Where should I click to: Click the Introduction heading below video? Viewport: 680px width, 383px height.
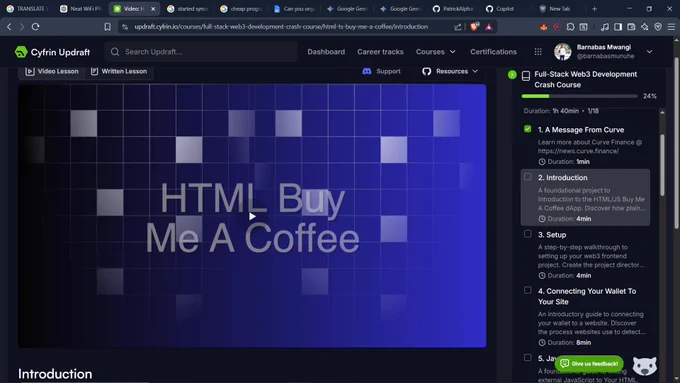tap(55, 374)
